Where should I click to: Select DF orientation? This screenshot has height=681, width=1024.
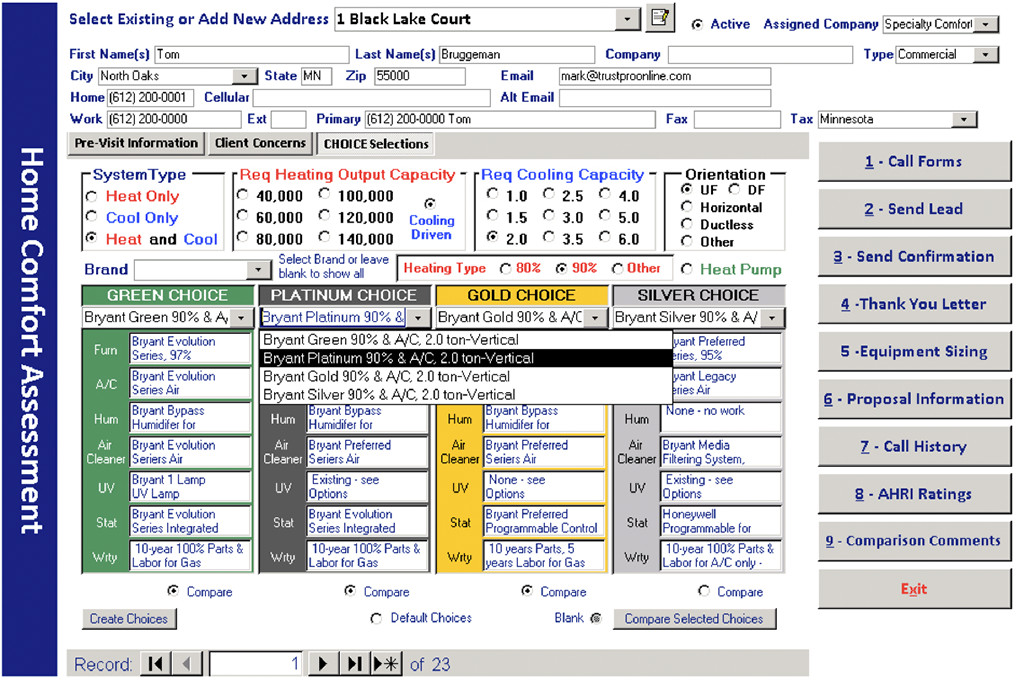pyautogui.click(x=734, y=189)
